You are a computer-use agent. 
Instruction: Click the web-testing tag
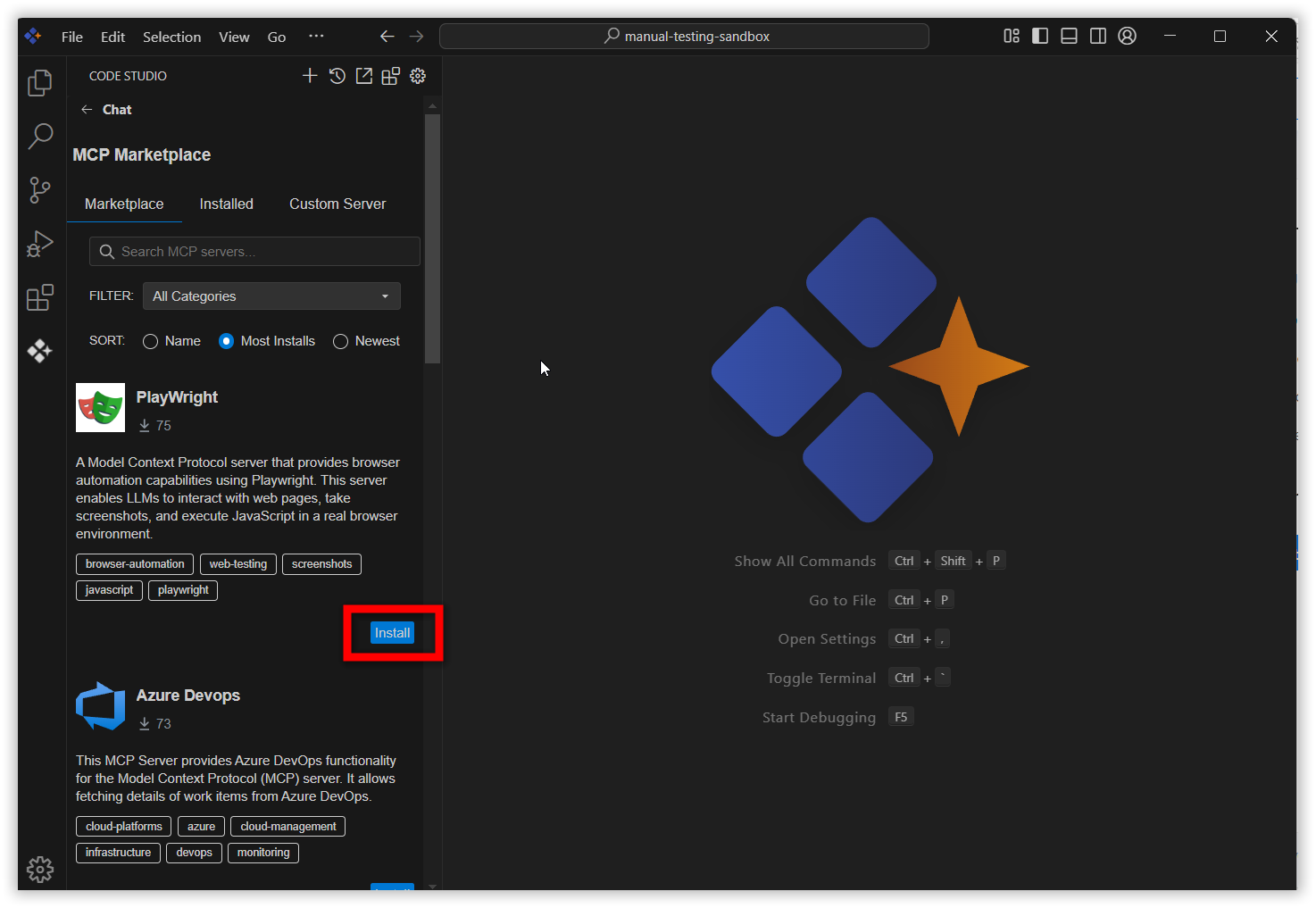238,564
